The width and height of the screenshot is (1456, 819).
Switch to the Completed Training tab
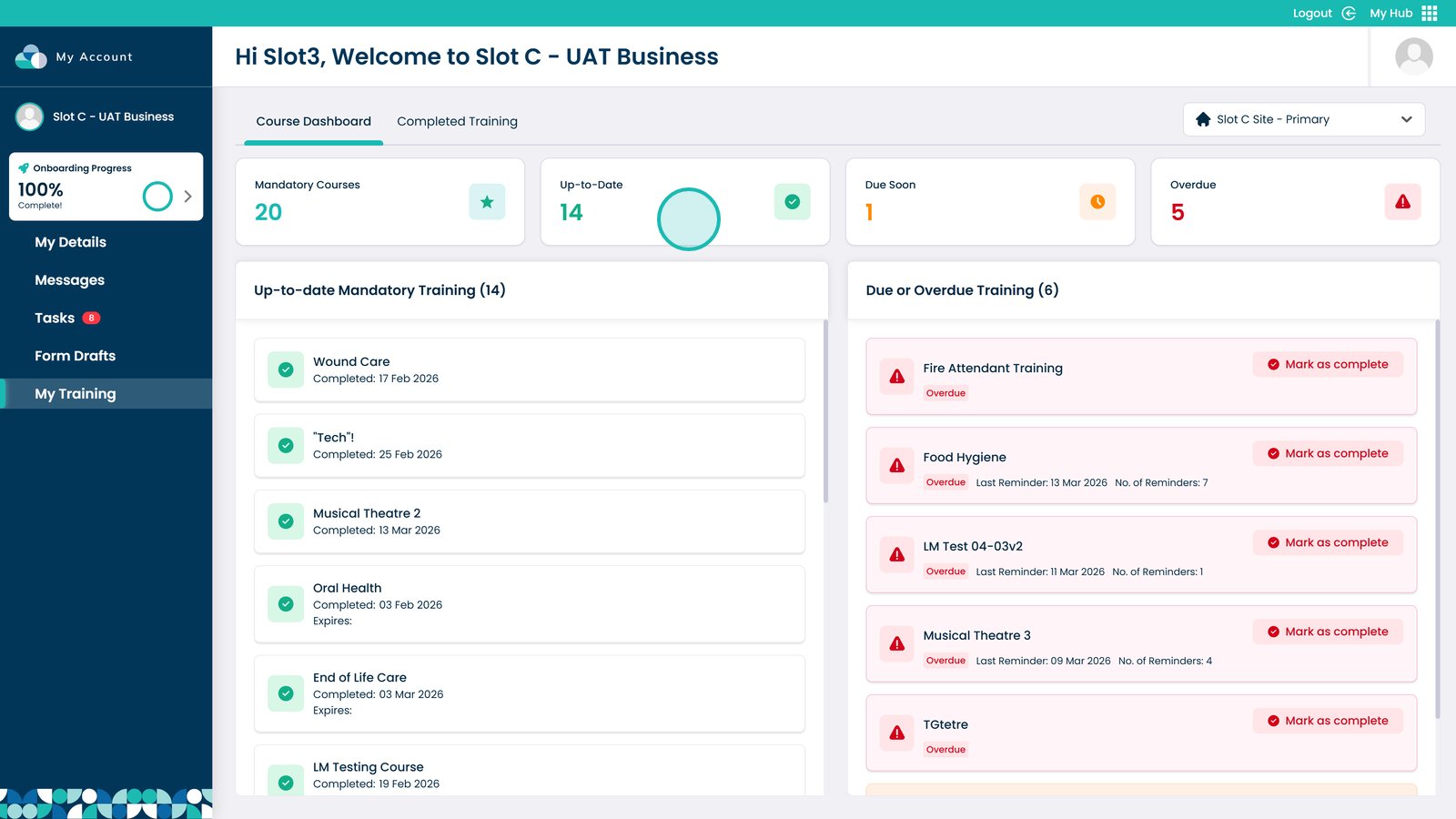[x=457, y=122]
